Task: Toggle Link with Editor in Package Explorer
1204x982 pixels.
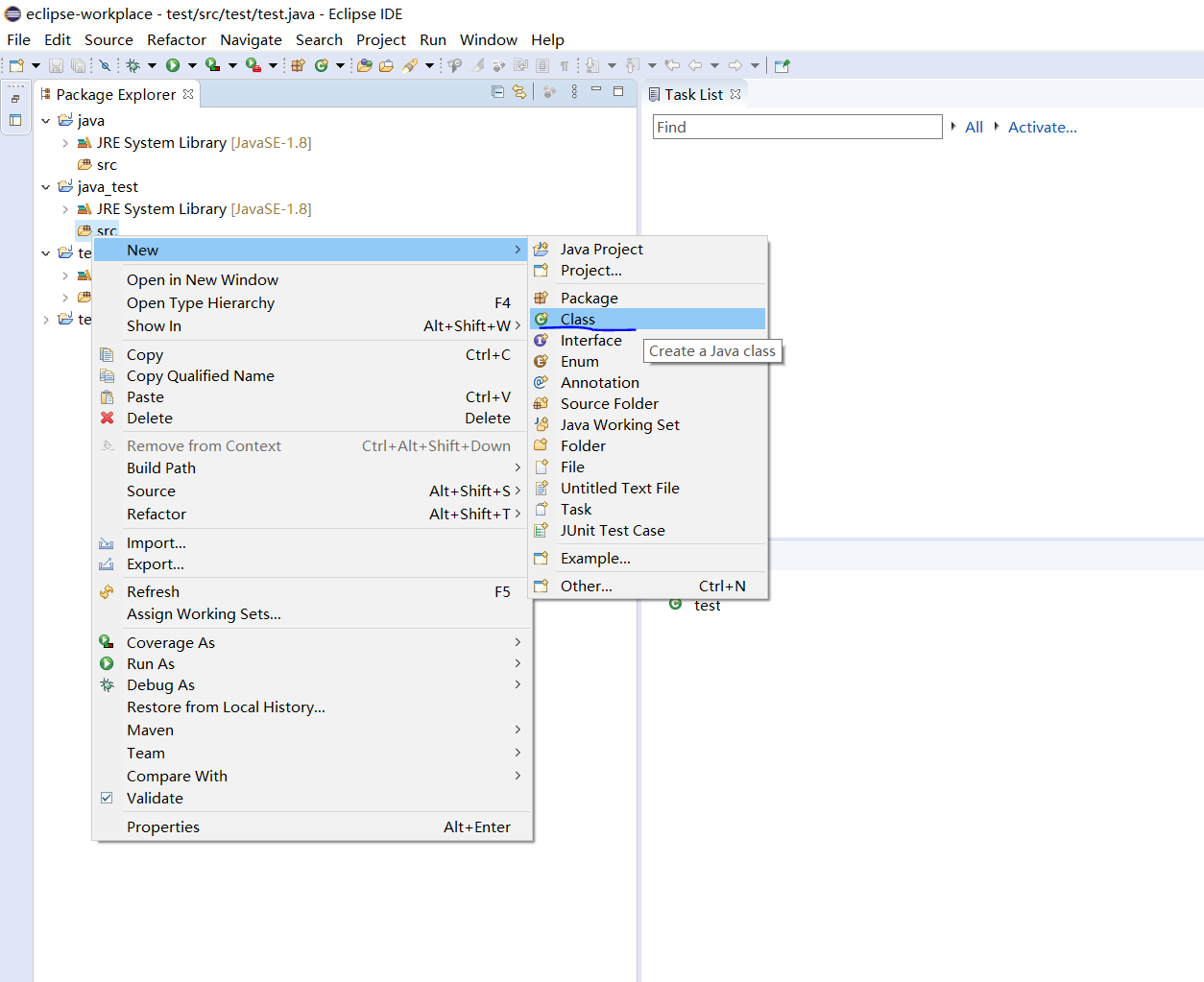Action: pos(519,92)
